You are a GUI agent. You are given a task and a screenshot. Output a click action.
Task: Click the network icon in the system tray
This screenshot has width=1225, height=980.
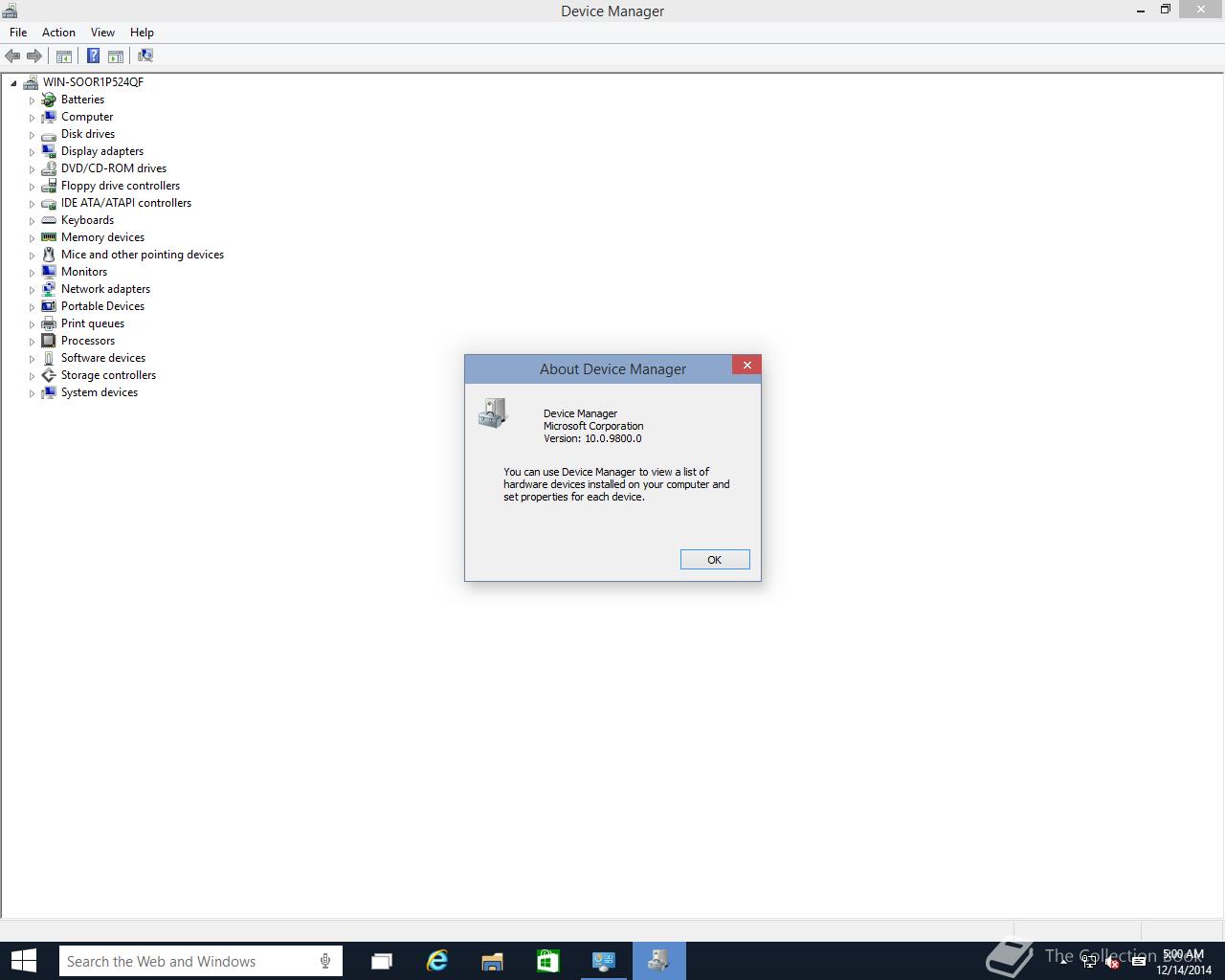1089,962
